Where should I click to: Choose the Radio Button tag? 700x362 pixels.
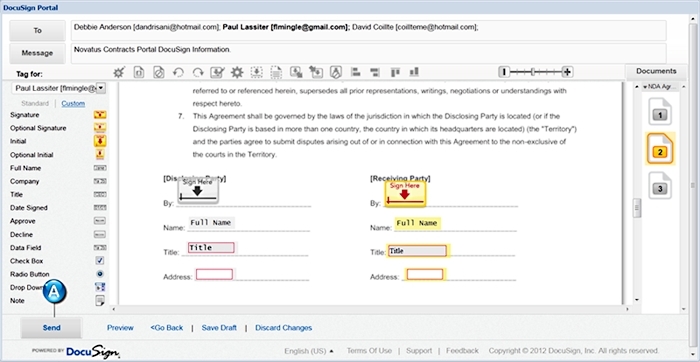(100, 274)
